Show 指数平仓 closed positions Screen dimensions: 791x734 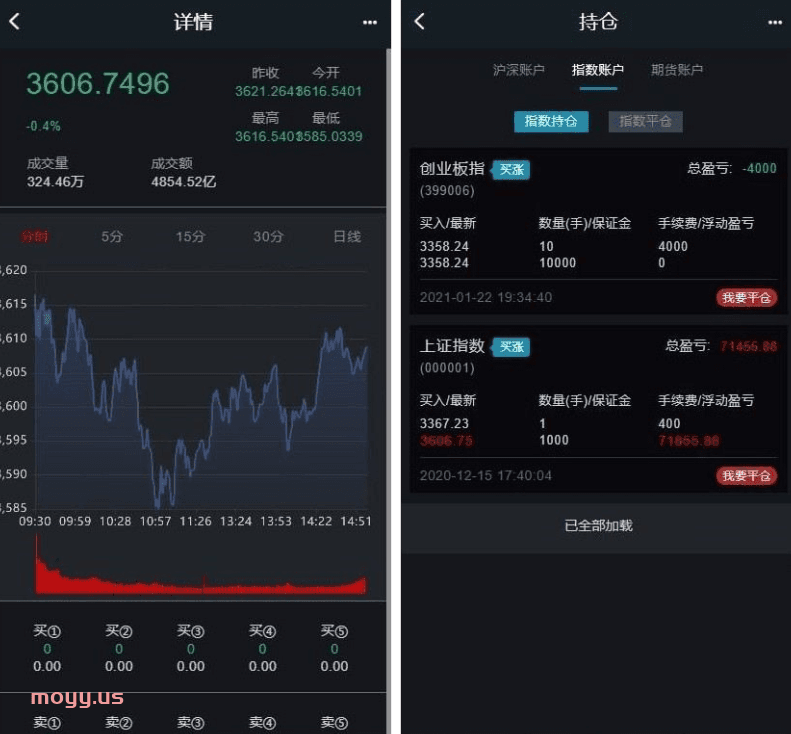(x=645, y=122)
